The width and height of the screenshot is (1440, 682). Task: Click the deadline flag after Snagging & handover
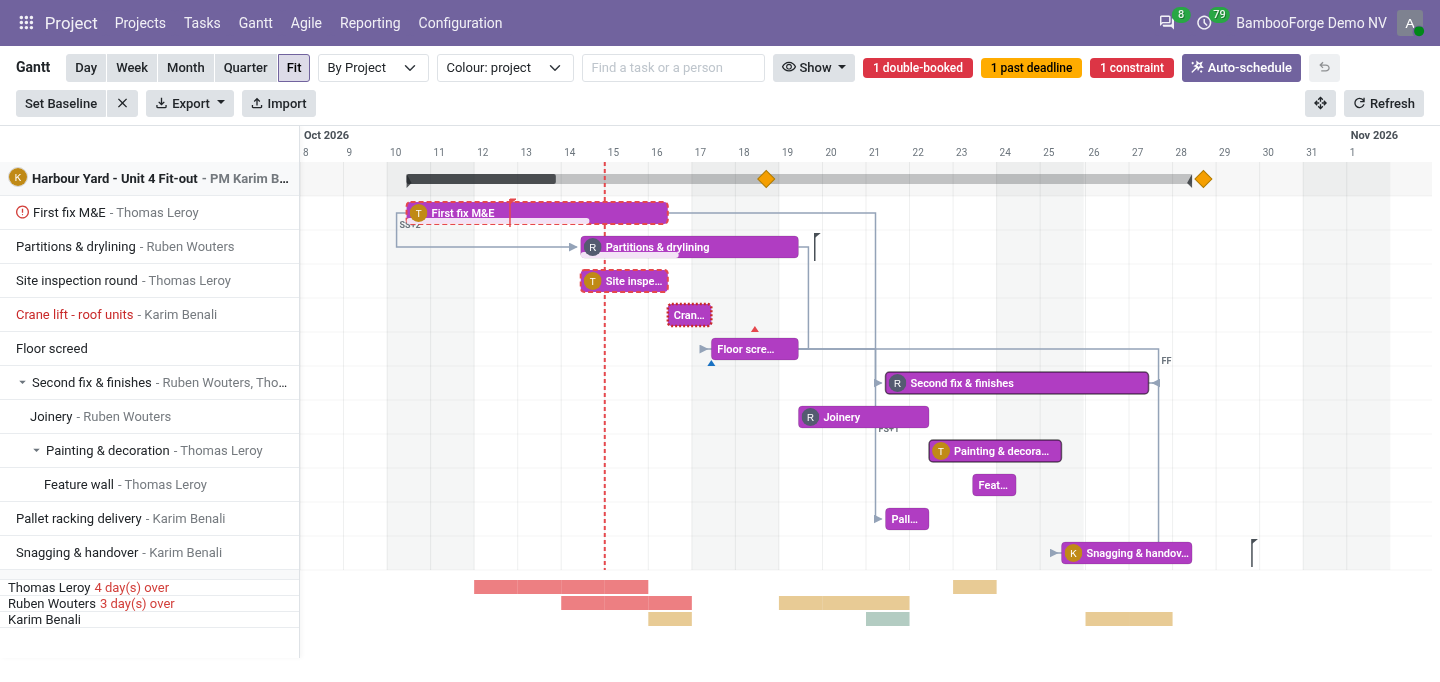click(x=1253, y=552)
